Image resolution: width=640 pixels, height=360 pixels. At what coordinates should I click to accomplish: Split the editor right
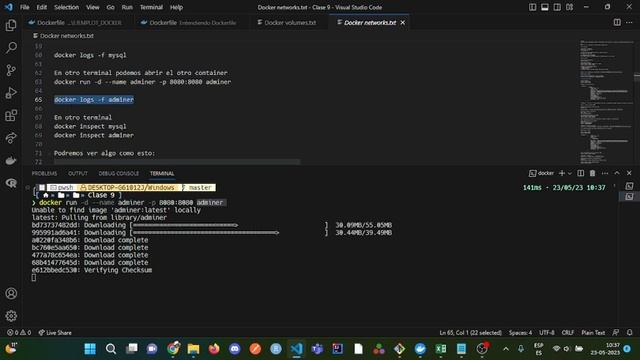(617, 22)
